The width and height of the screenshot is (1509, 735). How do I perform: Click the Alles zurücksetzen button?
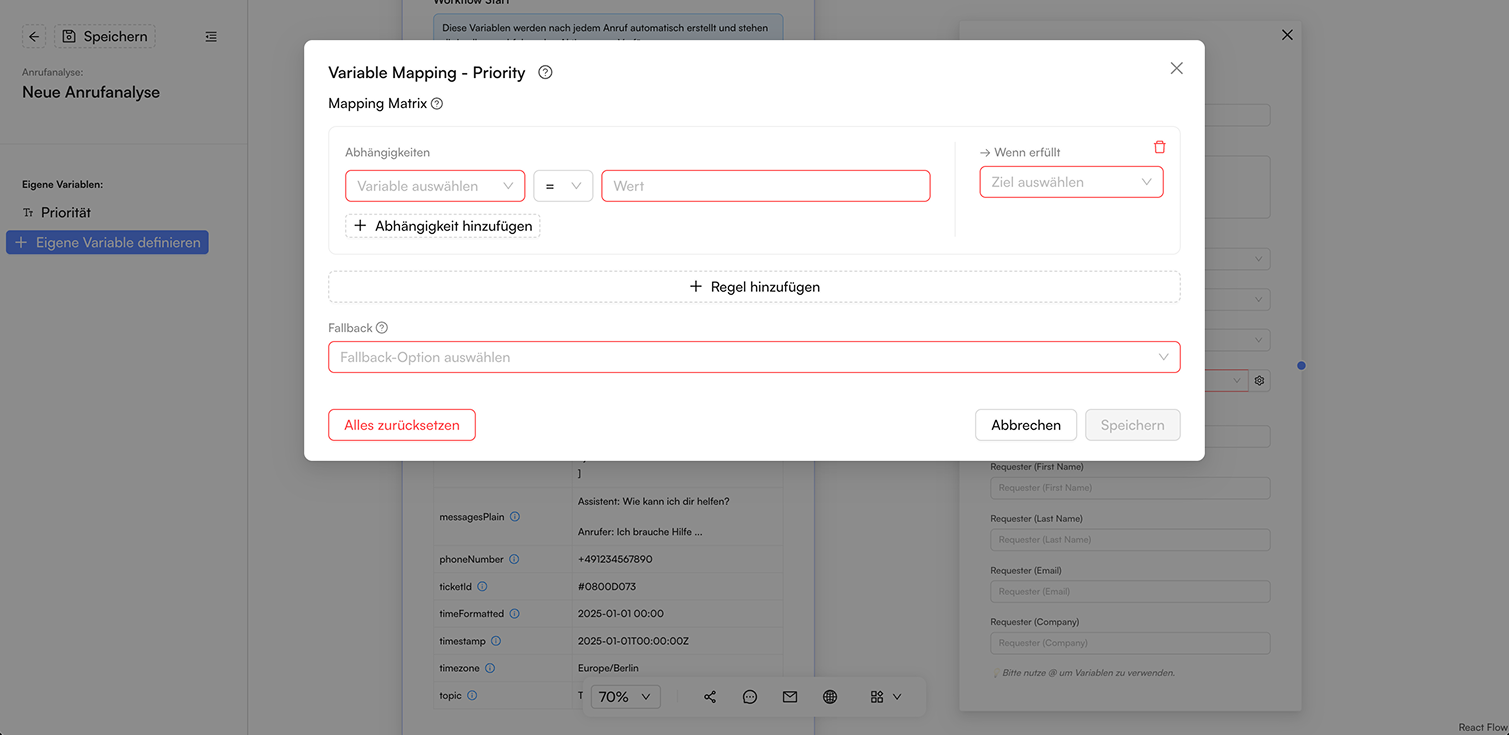[402, 425]
